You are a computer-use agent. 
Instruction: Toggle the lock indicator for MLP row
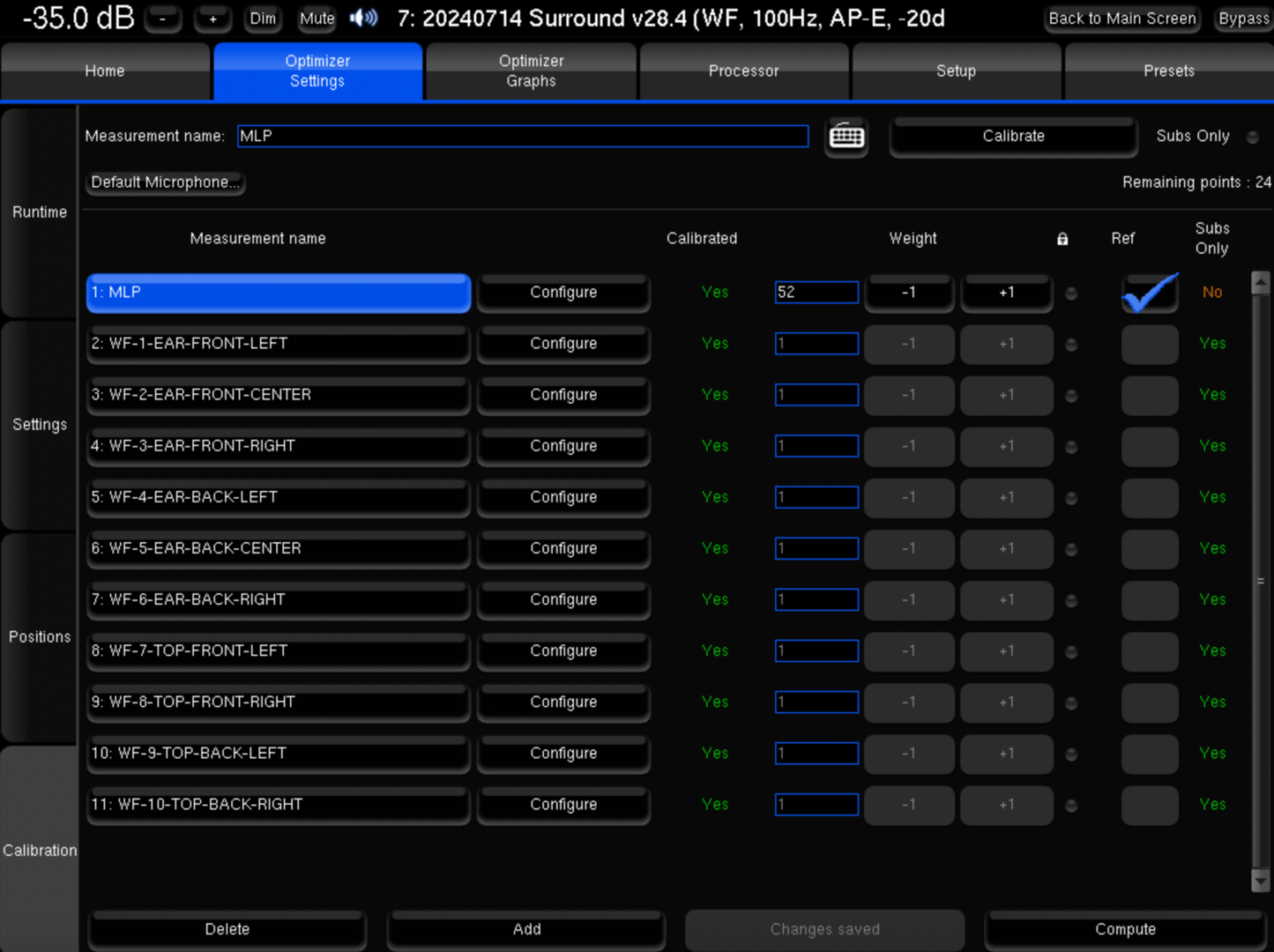1071,294
